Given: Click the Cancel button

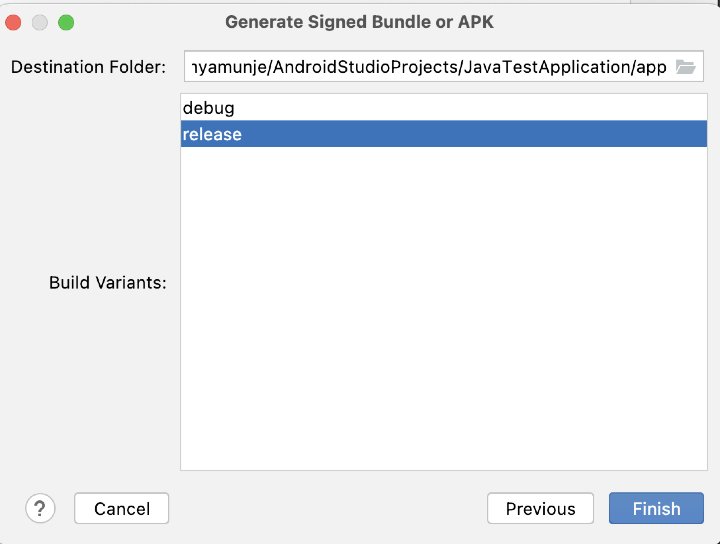Looking at the screenshot, I should tap(121, 508).
